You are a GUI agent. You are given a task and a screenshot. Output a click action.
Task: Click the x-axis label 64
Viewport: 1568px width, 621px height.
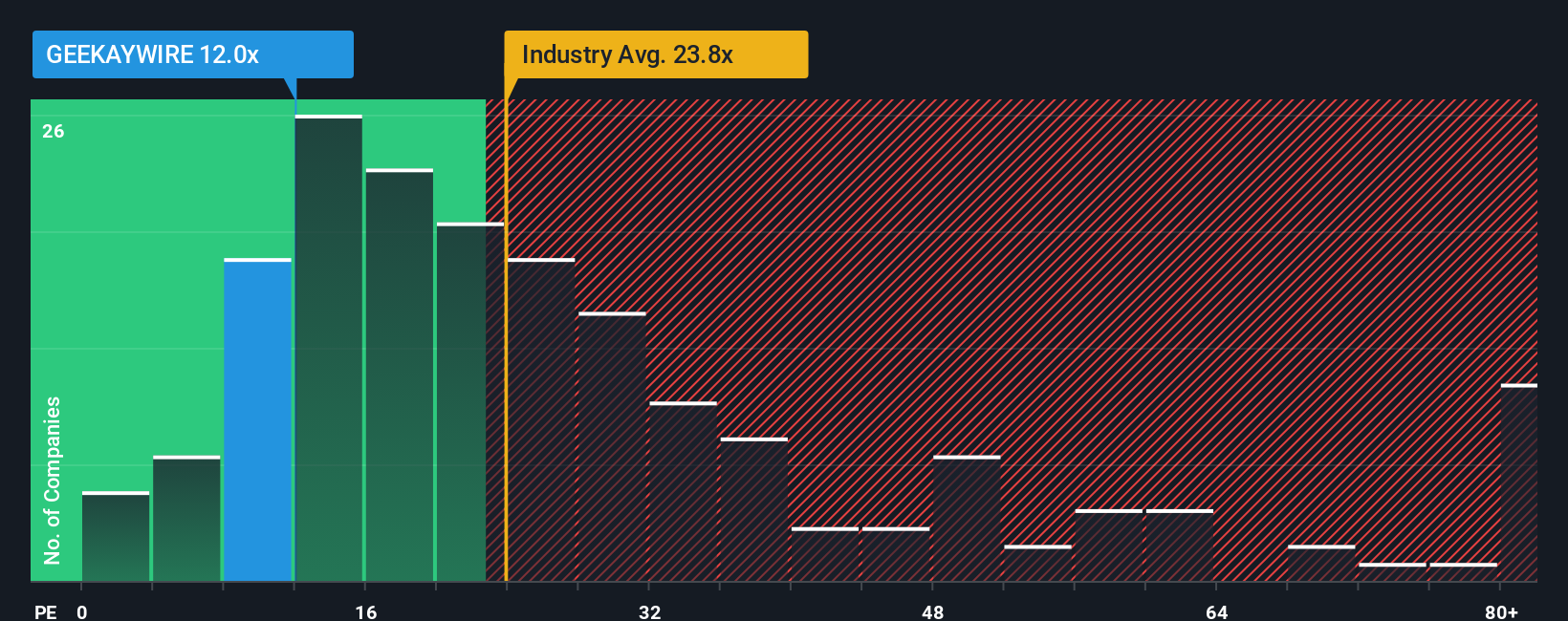click(1217, 611)
